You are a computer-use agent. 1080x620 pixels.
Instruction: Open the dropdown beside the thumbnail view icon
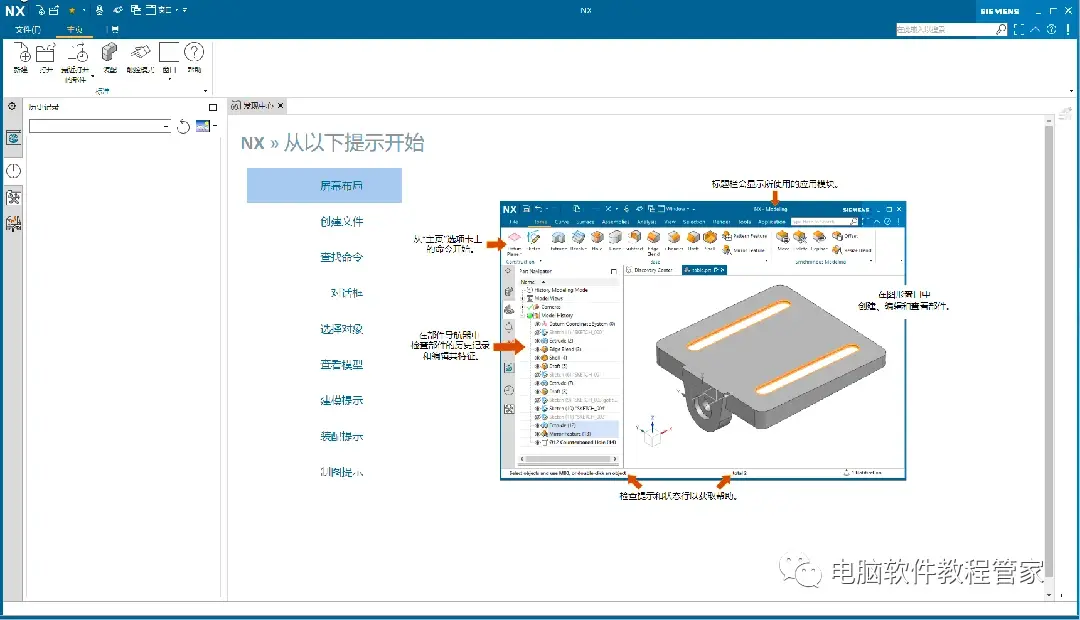pyautogui.click(x=215, y=126)
